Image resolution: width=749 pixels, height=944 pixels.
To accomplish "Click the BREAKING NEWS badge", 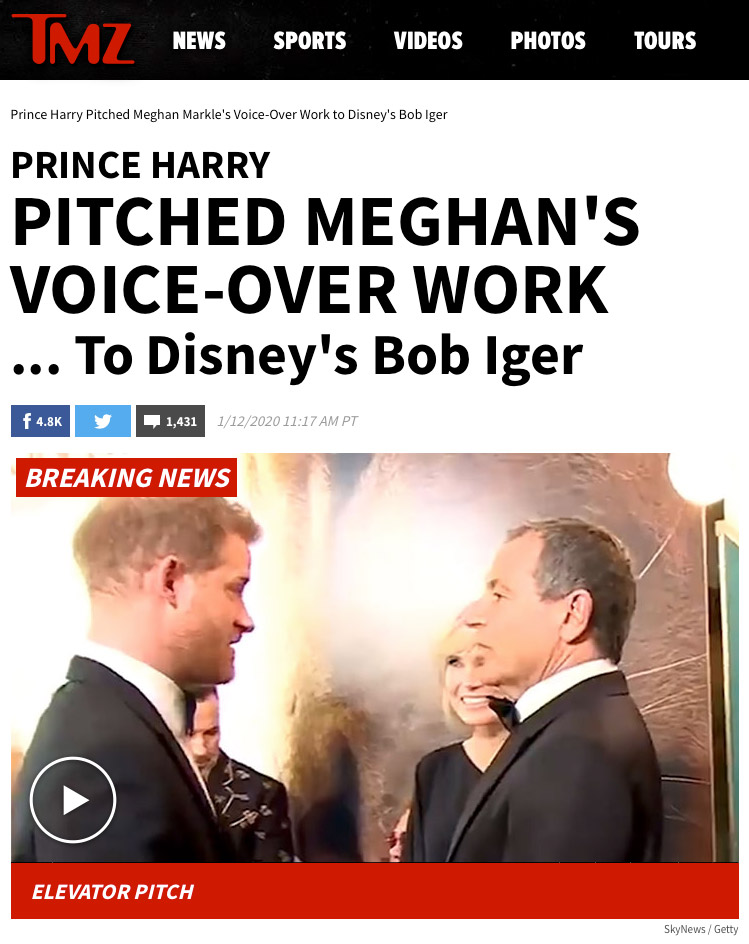I will [126, 477].
